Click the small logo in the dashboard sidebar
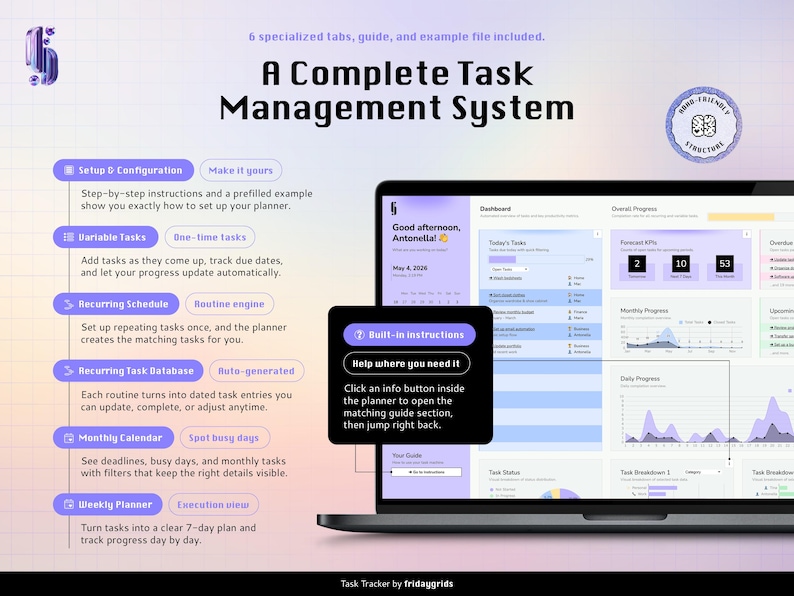This screenshot has height=596, width=794. 394,208
